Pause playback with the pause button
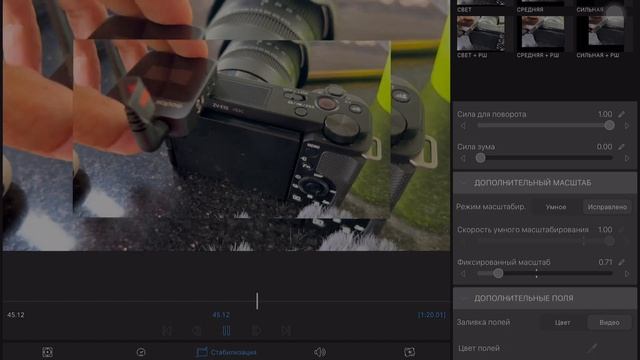Viewport: 640px width, 360px height. coord(227,331)
